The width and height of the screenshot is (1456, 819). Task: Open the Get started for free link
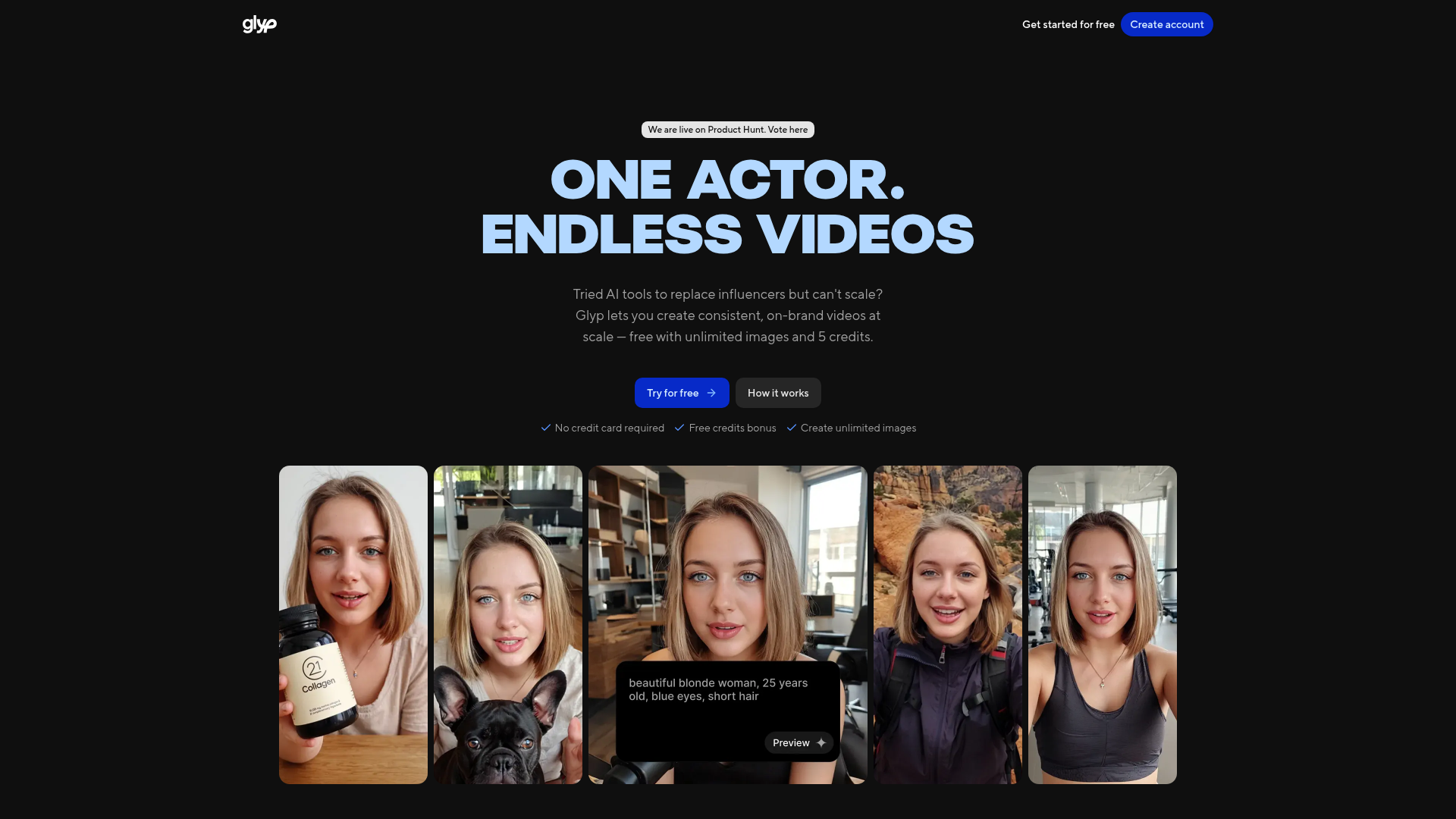1068,24
